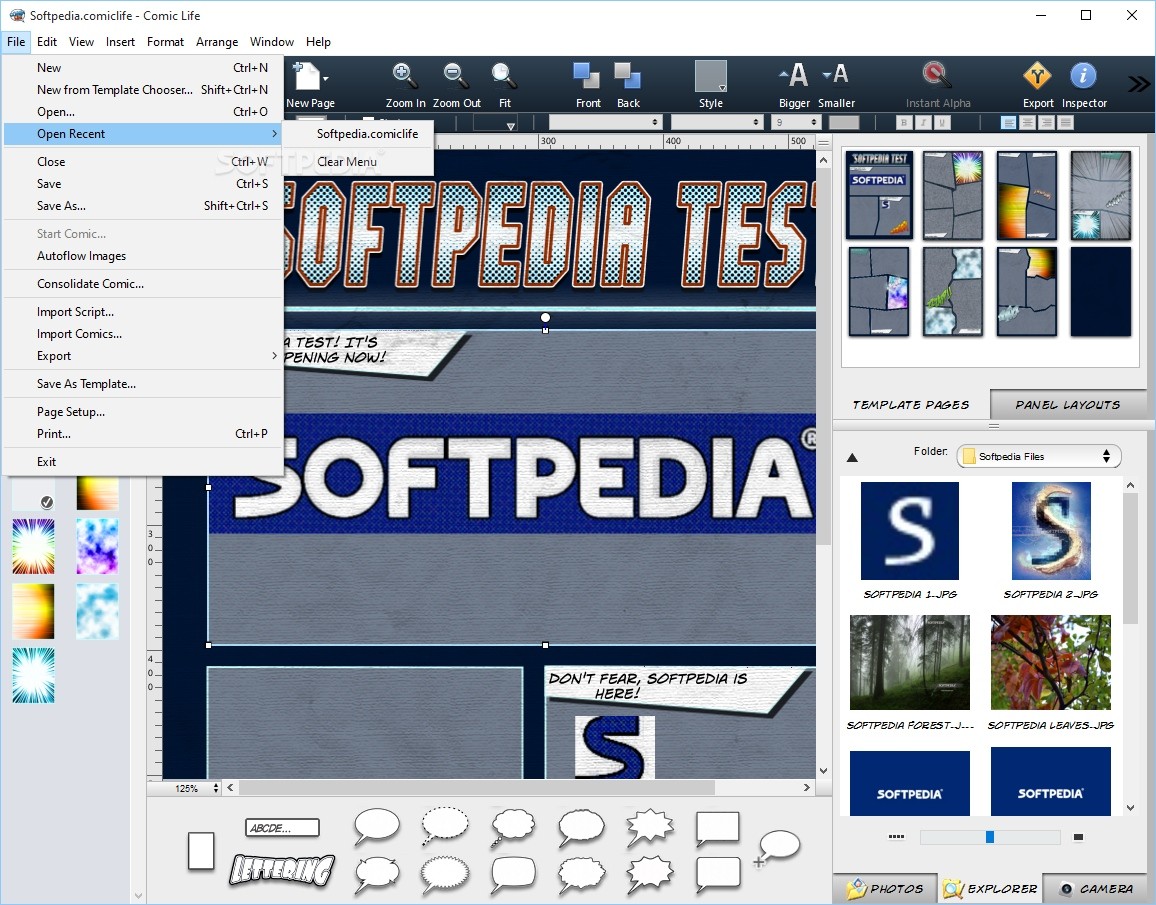1156x905 pixels.
Task: Open the Edit menu
Action: click(46, 42)
